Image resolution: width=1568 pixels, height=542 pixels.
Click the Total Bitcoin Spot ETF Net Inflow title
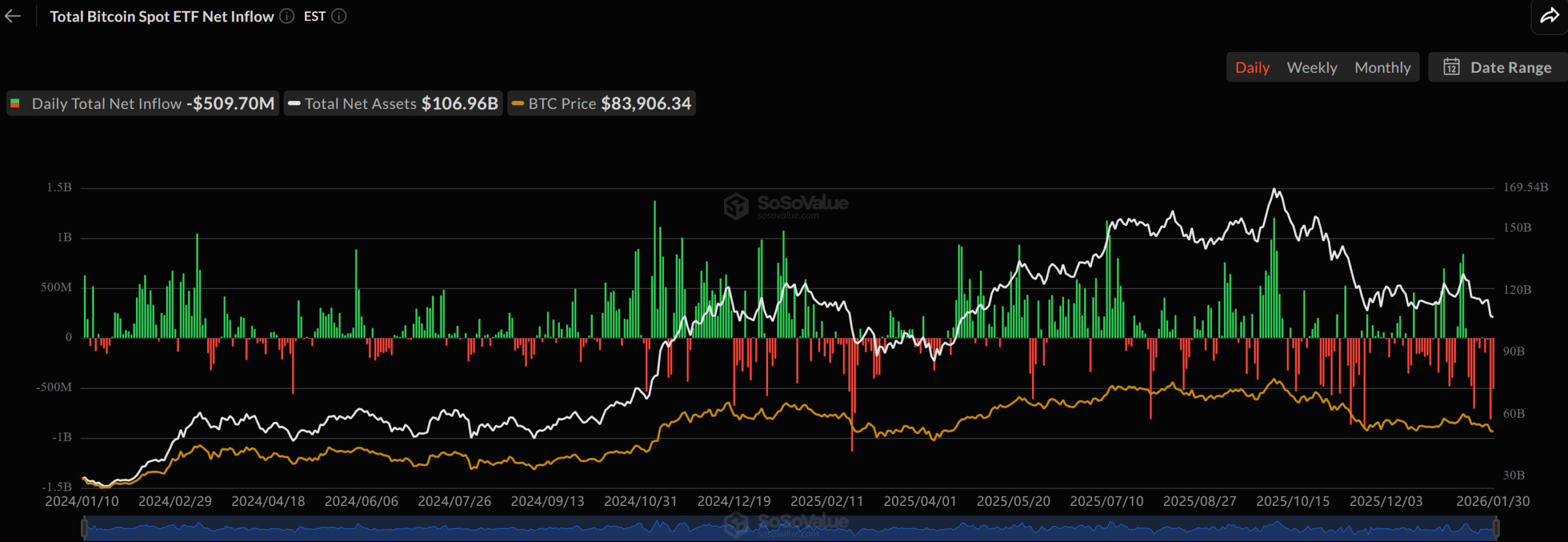pyautogui.click(x=162, y=17)
